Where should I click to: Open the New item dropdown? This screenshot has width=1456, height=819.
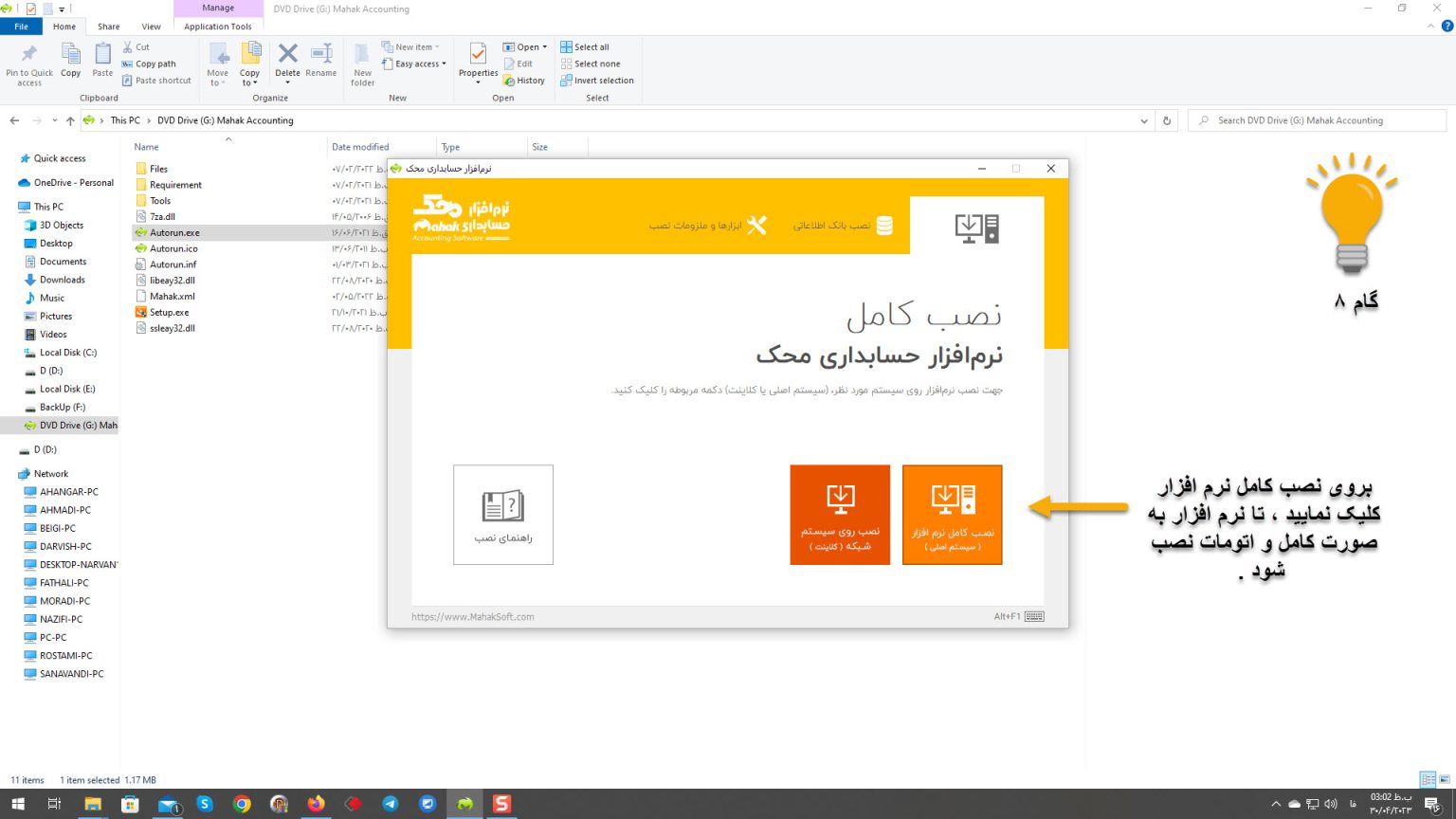(410, 46)
